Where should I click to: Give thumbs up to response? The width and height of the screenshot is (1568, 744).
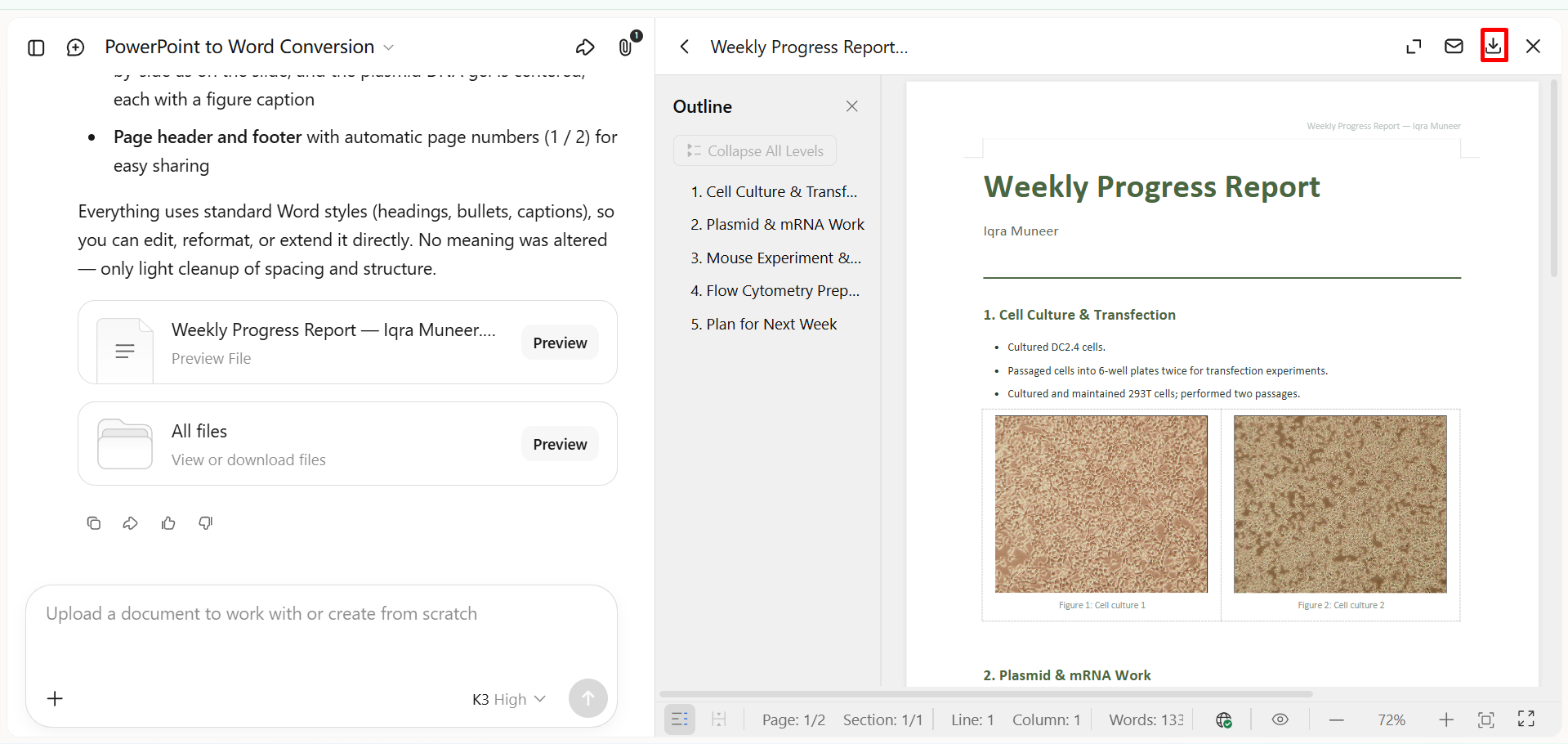click(168, 523)
